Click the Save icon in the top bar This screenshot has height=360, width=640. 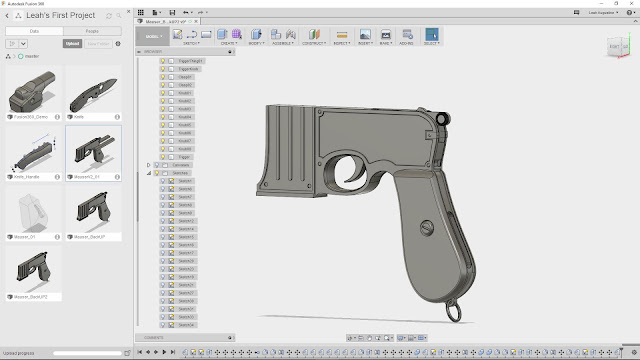[x=172, y=12]
